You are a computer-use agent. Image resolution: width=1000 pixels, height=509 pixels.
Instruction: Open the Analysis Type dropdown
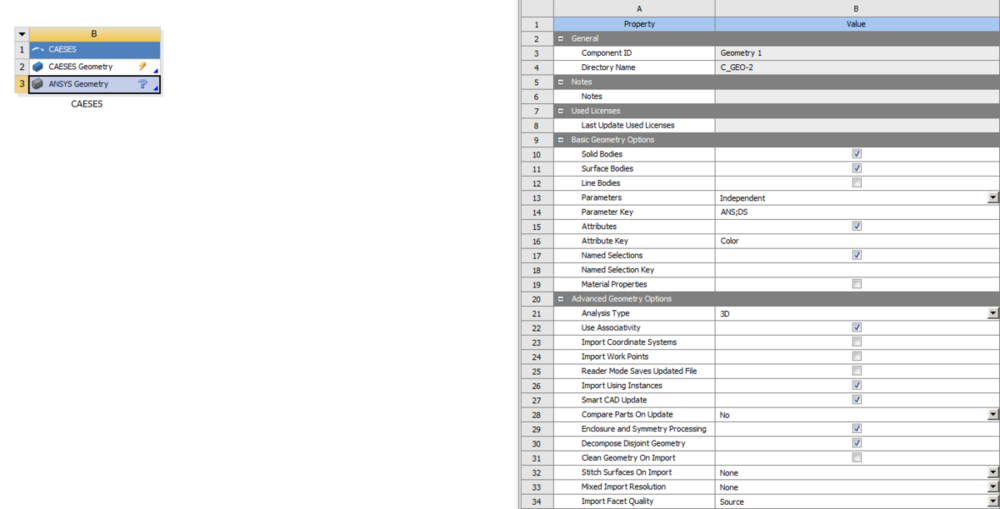pyautogui.click(x=993, y=313)
